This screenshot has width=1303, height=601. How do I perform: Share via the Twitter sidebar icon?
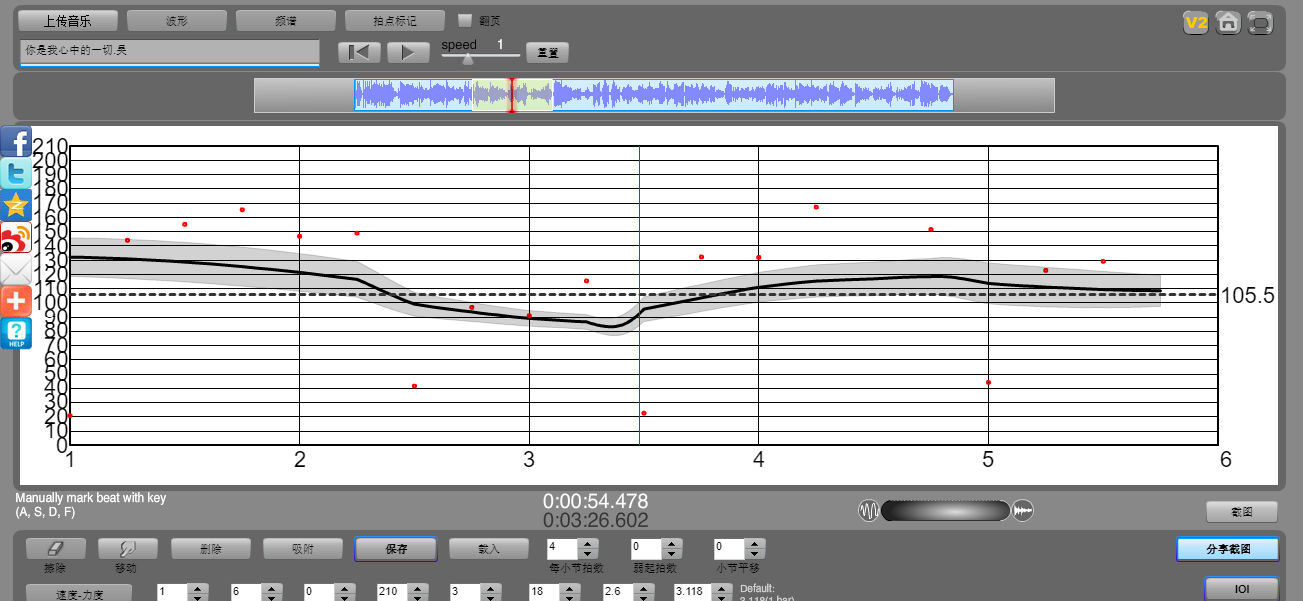coord(16,173)
